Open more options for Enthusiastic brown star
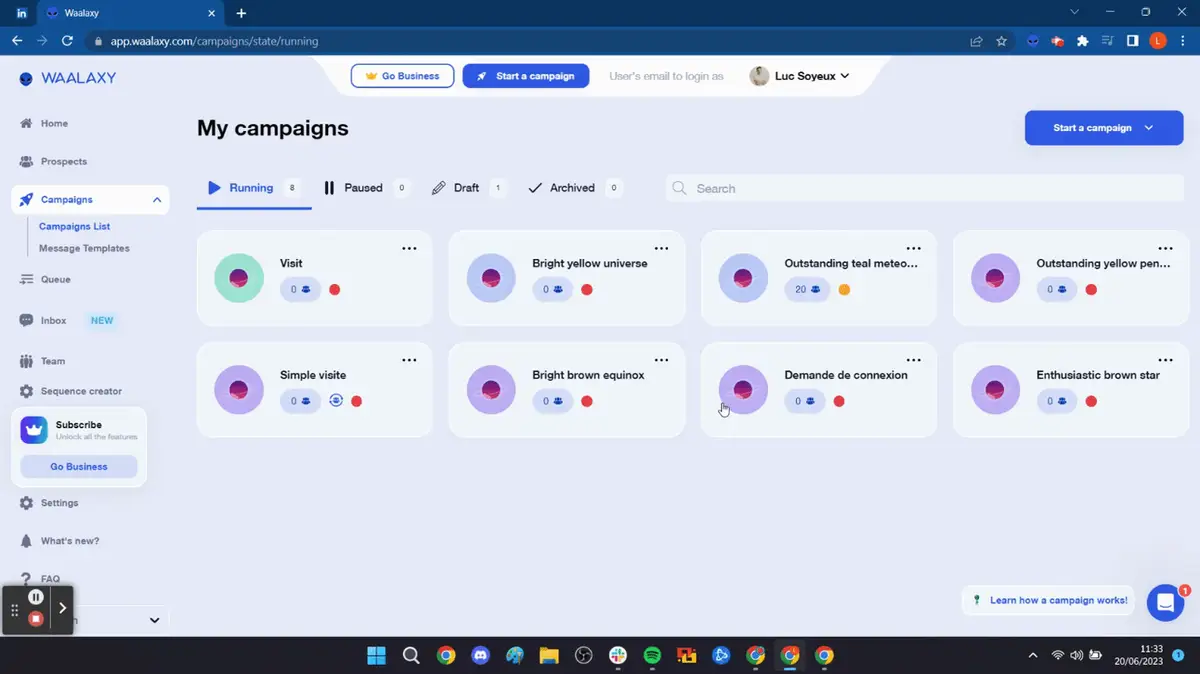1200x674 pixels. click(1165, 360)
